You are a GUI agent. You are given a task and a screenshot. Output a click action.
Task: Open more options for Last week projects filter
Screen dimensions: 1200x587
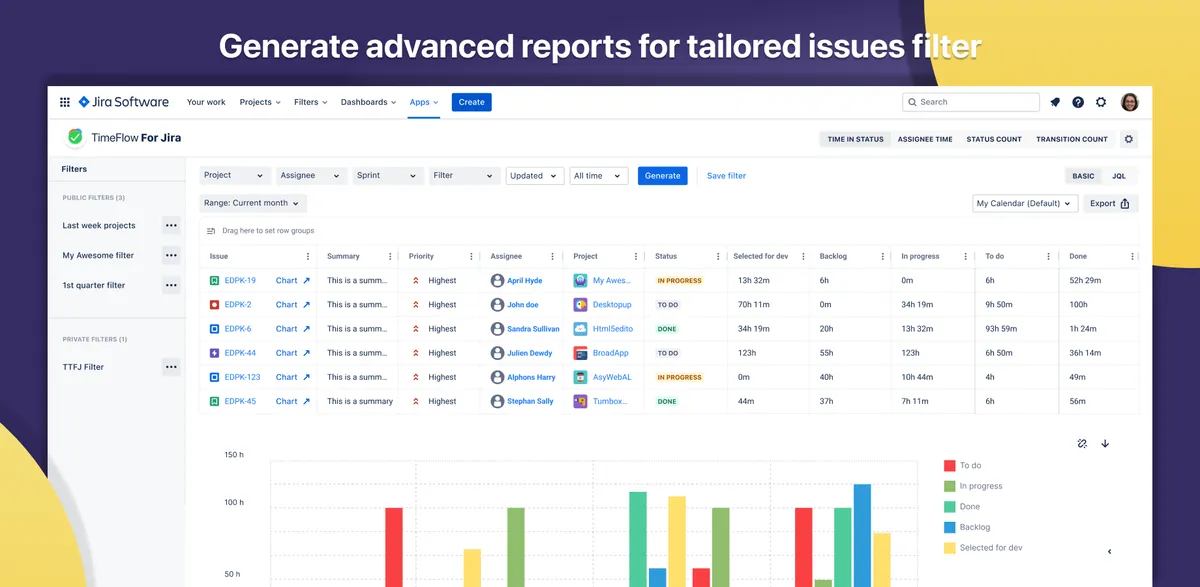pos(171,225)
